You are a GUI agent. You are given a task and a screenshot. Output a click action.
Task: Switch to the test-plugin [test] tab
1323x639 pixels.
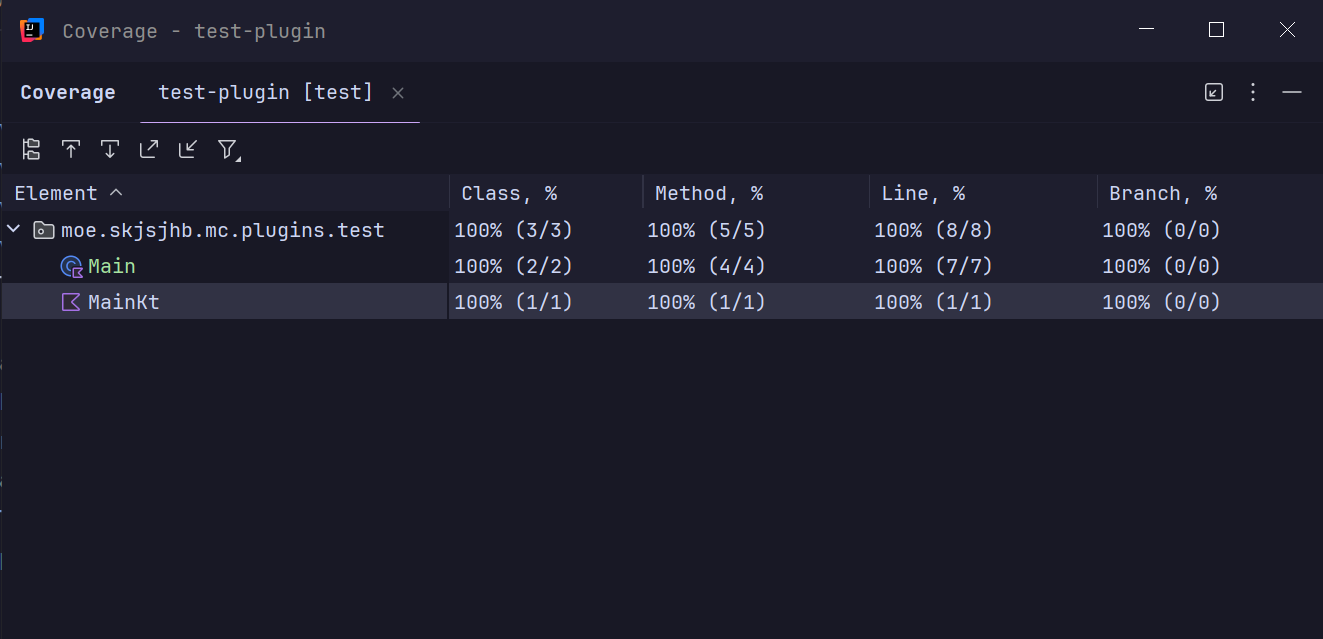point(265,93)
